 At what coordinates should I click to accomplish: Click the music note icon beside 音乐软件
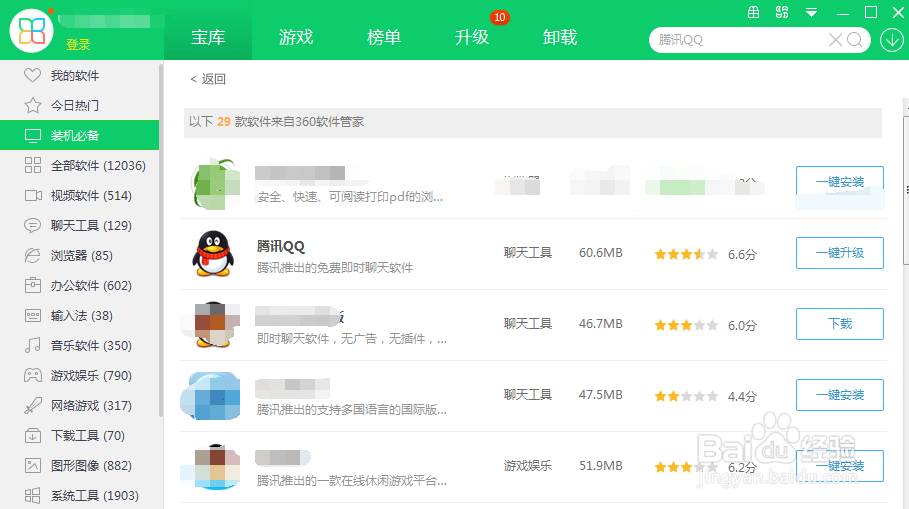click(x=33, y=346)
